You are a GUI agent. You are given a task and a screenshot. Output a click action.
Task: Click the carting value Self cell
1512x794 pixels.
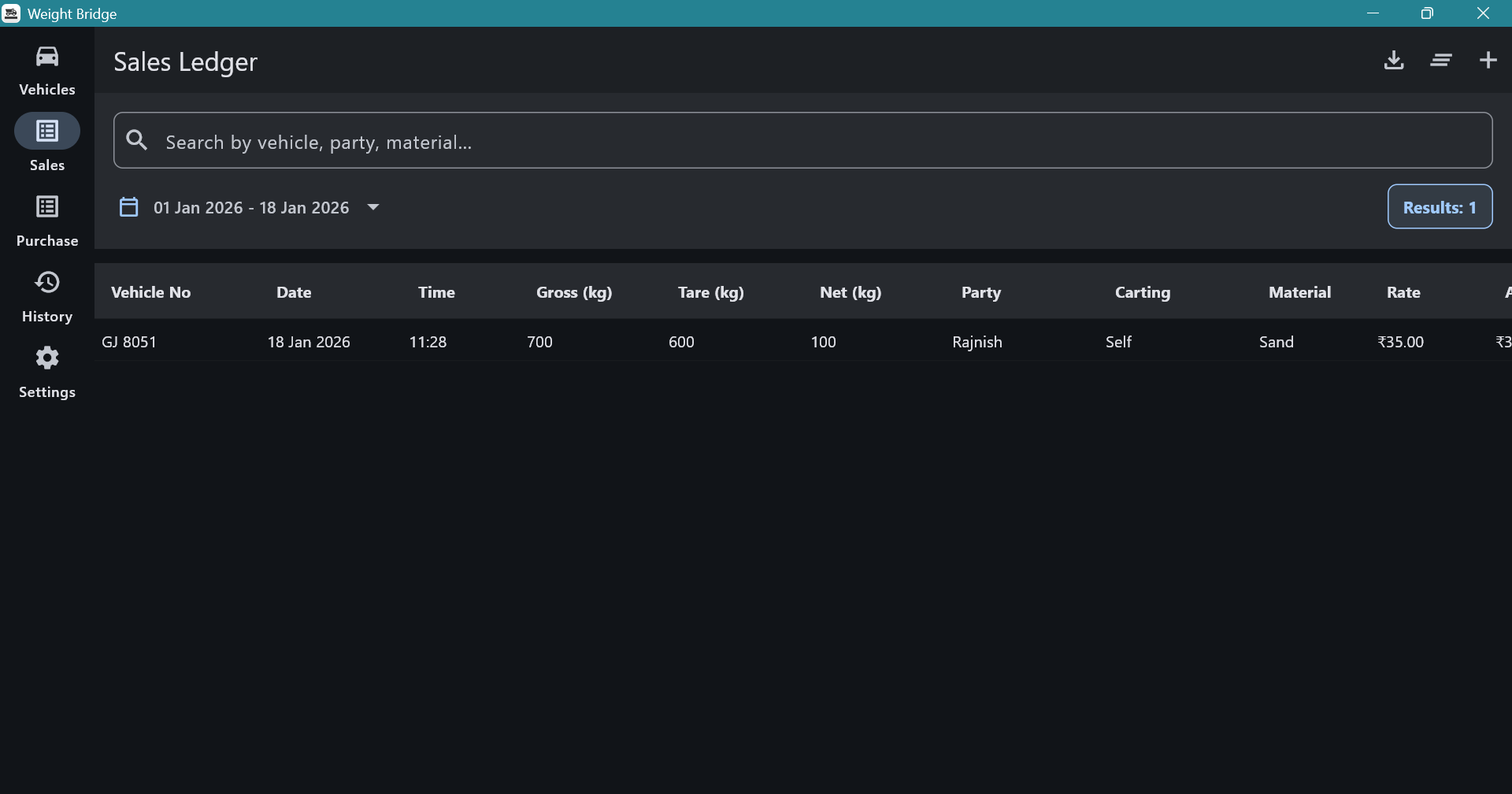[1118, 342]
